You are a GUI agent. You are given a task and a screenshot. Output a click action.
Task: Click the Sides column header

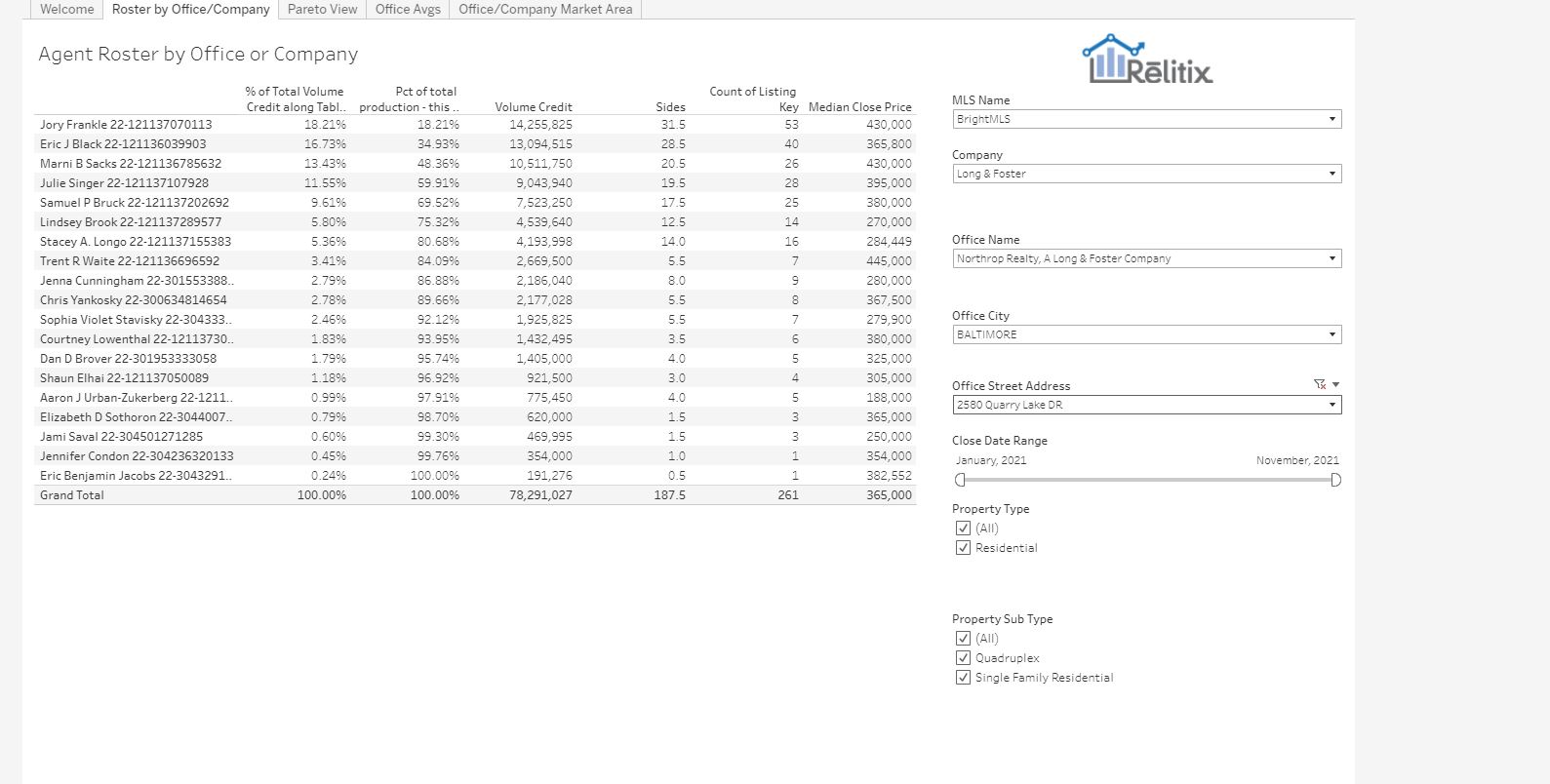pos(670,107)
